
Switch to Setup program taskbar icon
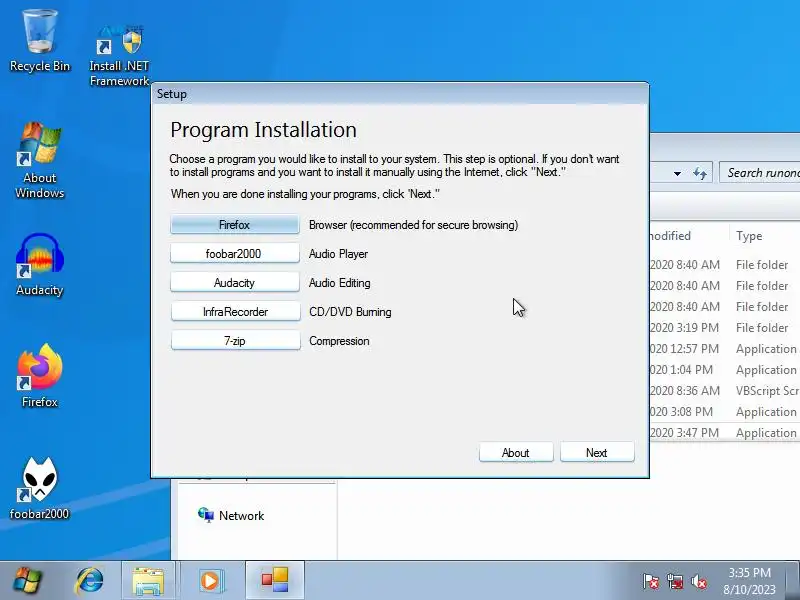pyautogui.click(x=275, y=581)
